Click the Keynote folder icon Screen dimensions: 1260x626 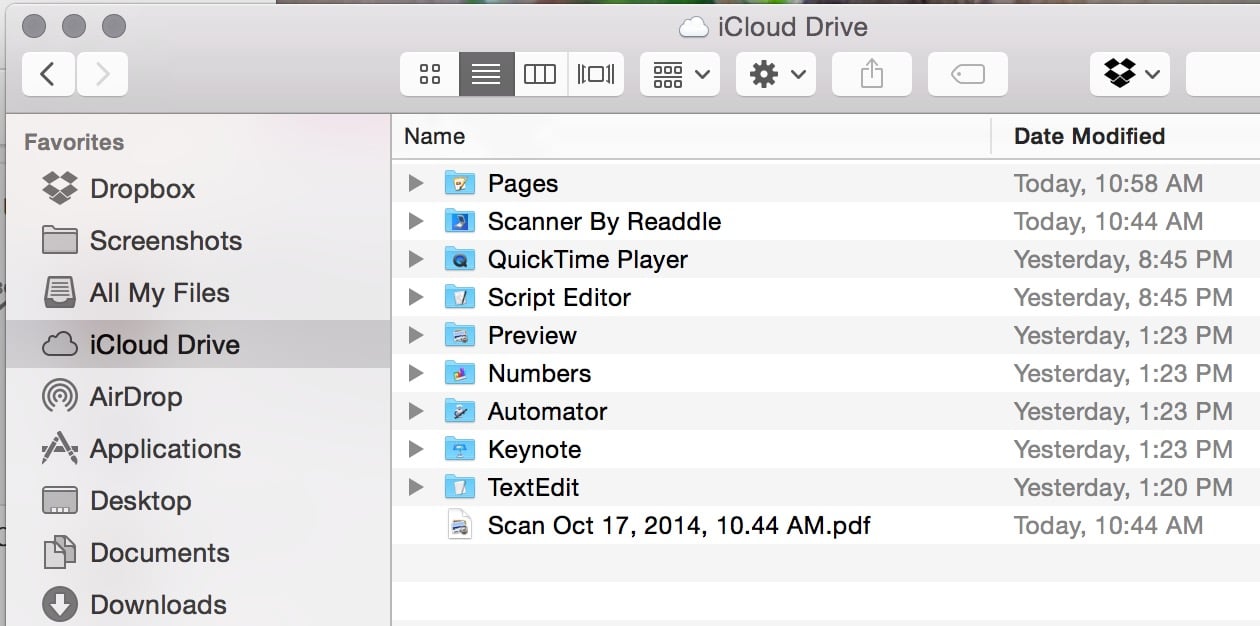coord(459,449)
